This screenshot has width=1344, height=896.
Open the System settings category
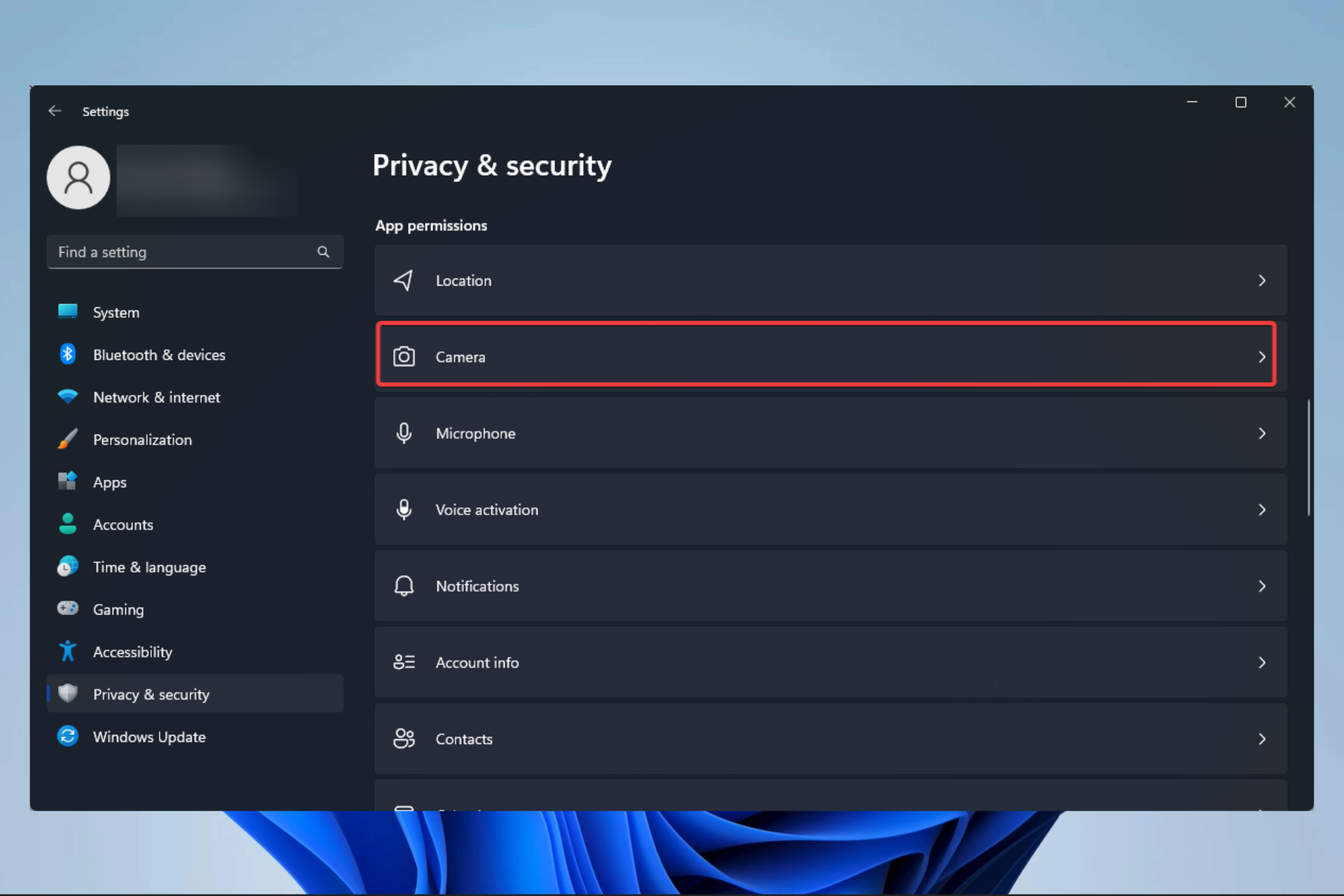coord(195,312)
